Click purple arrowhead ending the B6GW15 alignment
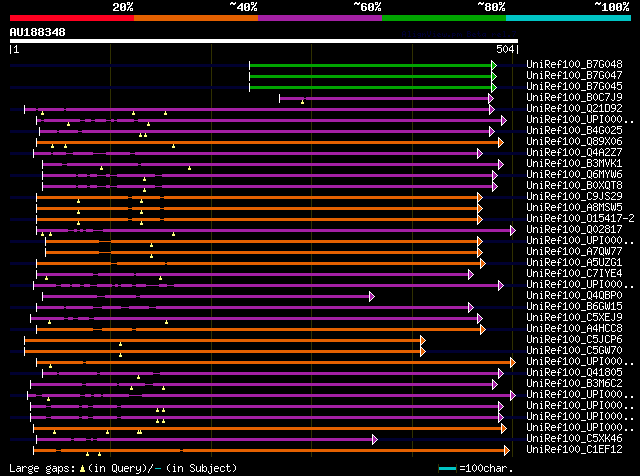 pos(471,308)
